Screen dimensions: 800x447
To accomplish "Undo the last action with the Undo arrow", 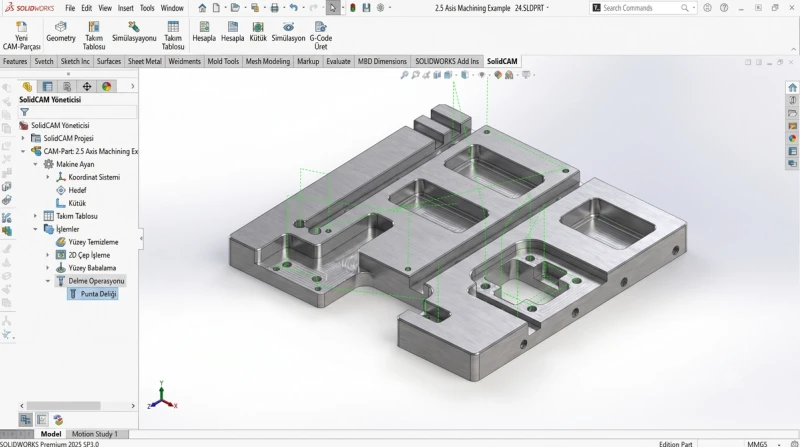I will coord(293,8).
